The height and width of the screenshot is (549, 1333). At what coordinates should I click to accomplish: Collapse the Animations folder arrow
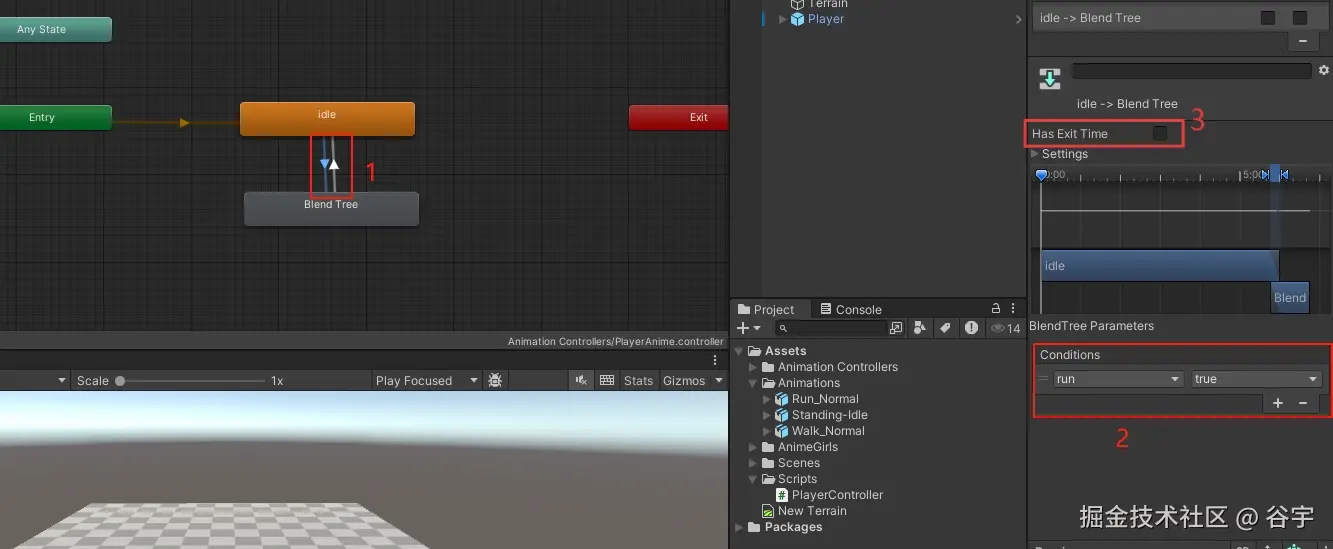tap(754, 383)
